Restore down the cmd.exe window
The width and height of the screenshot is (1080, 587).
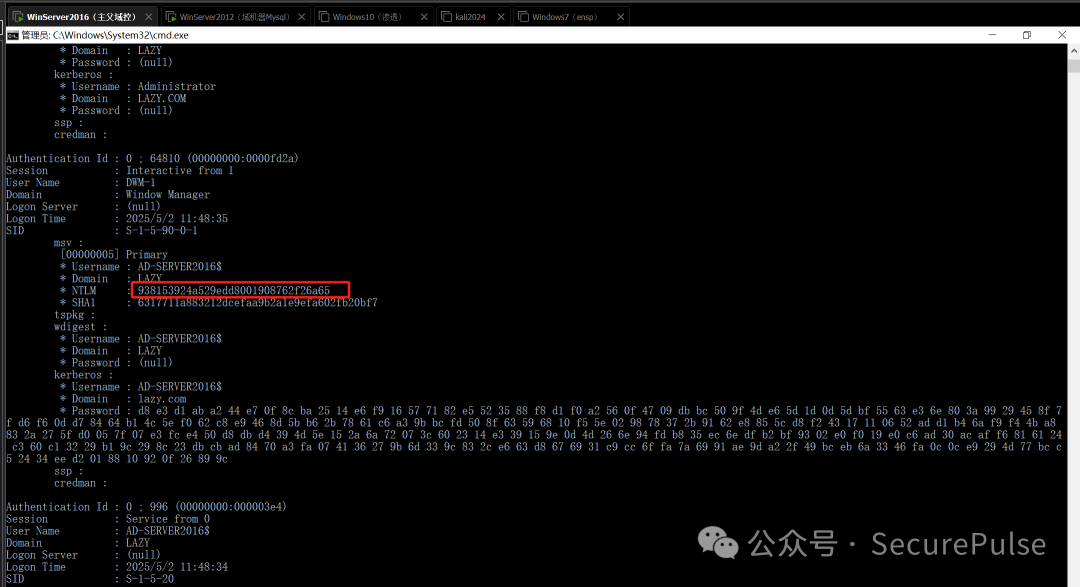click(1027, 34)
